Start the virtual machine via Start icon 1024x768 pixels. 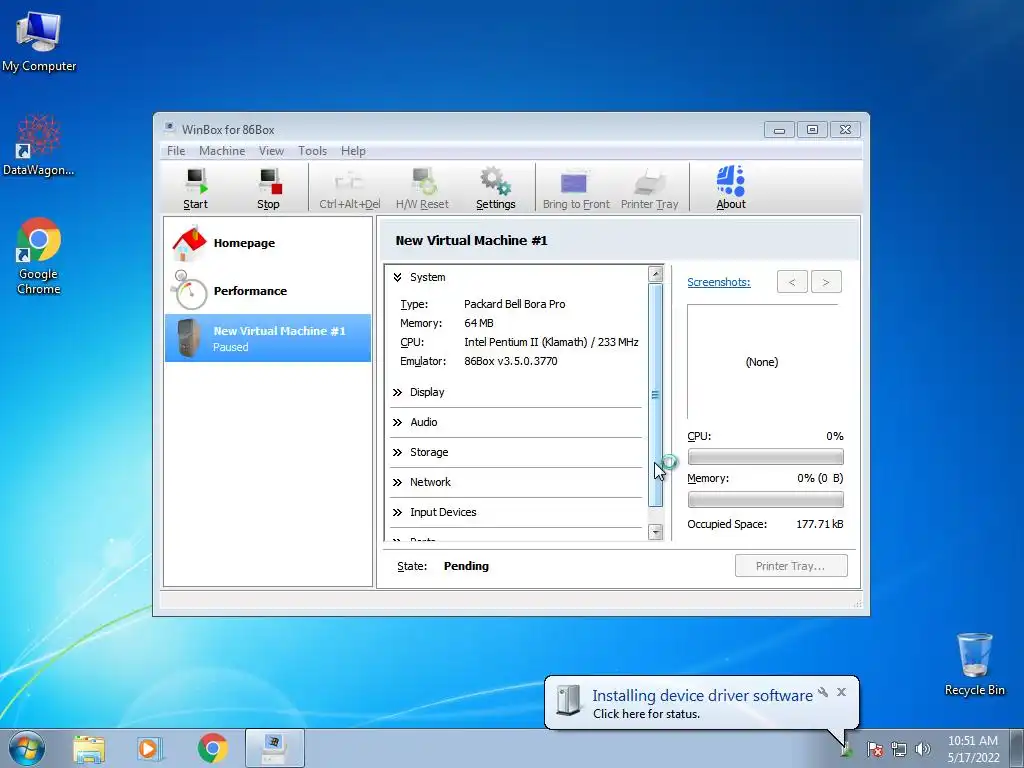pos(195,188)
